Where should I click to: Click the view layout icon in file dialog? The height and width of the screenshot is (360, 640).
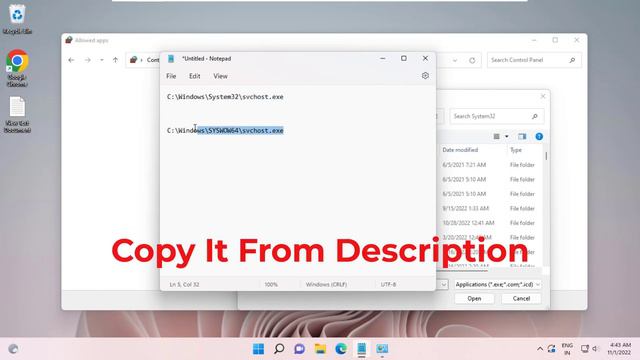tap(496, 136)
